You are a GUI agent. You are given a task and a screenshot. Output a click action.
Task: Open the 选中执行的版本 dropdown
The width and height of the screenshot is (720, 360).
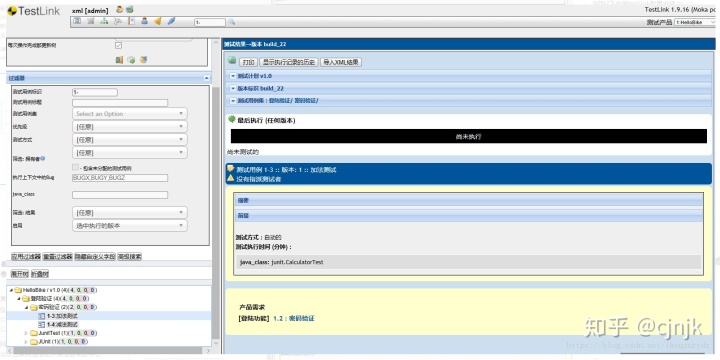tap(129, 225)
